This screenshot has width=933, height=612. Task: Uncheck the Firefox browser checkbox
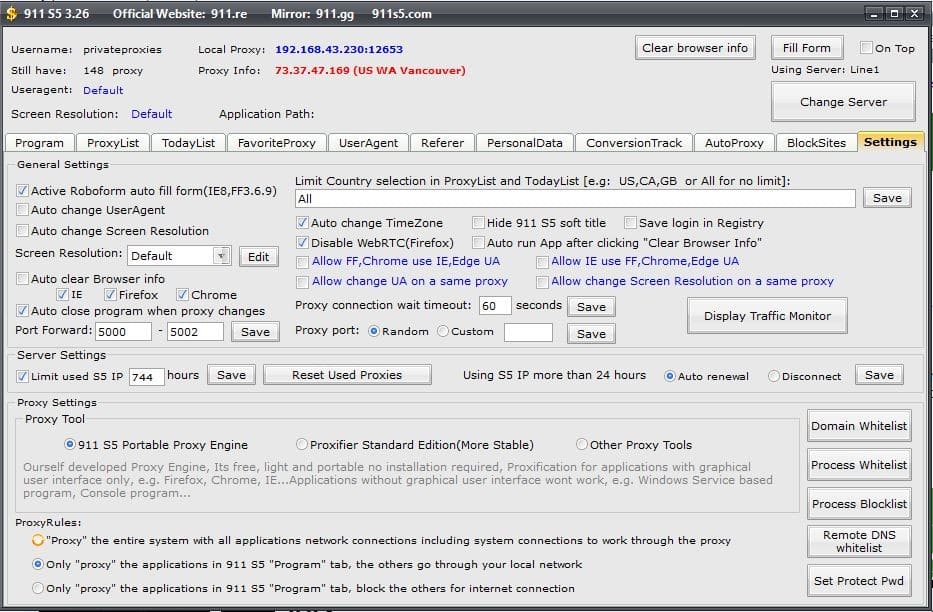(x=110, y=294)
